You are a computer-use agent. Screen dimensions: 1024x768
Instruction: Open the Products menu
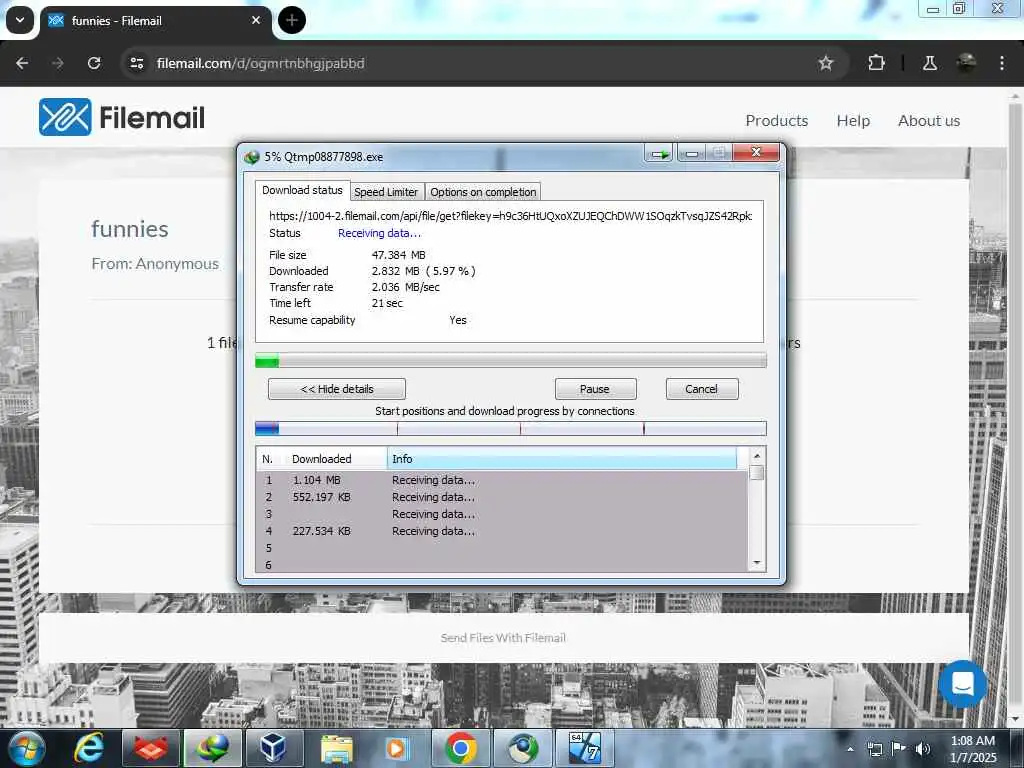tap(776, 121)
